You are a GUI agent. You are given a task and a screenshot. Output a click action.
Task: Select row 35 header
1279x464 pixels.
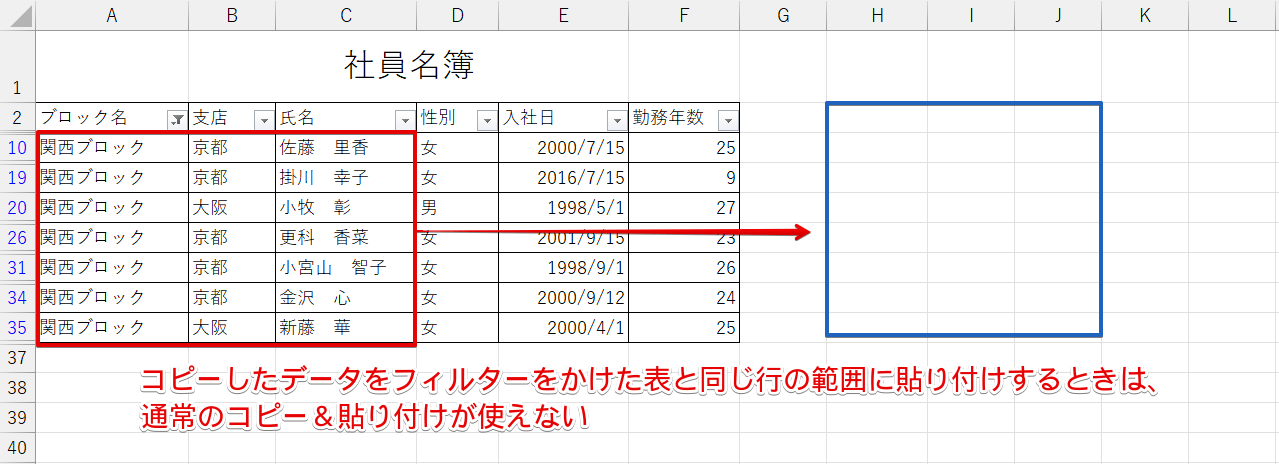point(17,327)
